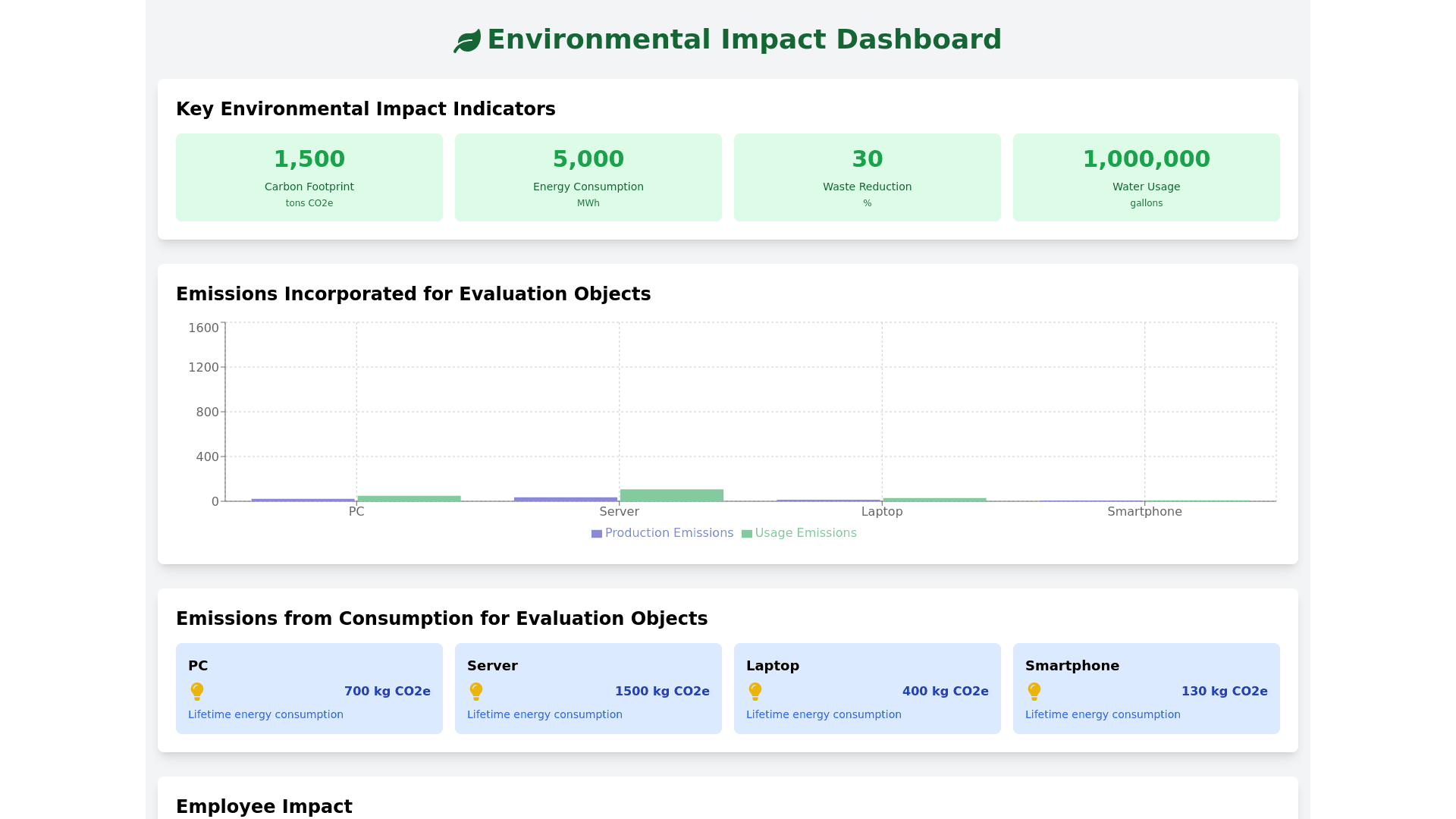Select the Energy Consumption indicator card
The image size is (1456, 819).
588,177
